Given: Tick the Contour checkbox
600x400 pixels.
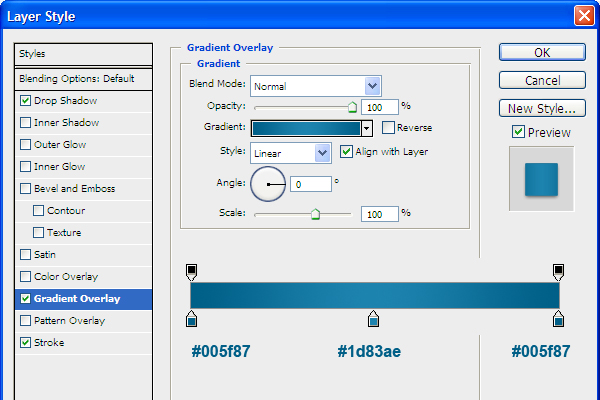Looking at the screenshot, I should click(x=38, y=211).
